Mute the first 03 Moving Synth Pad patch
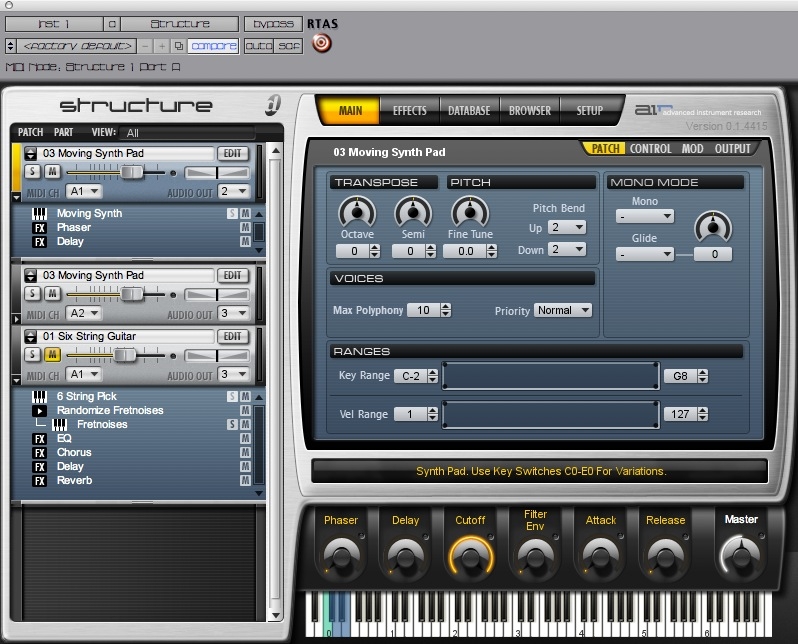This screenshot has height=644, width=798. click(52, 172)
